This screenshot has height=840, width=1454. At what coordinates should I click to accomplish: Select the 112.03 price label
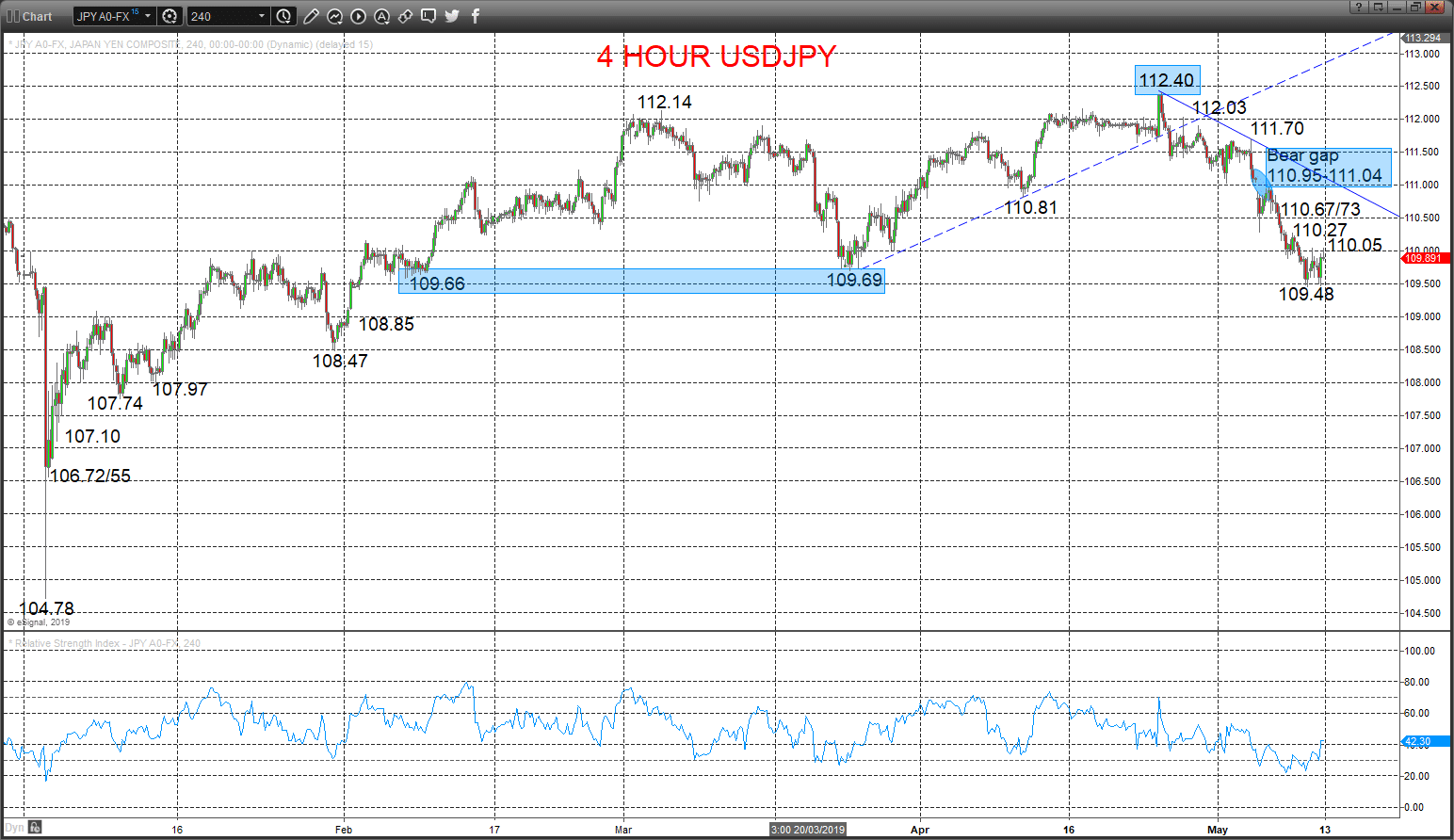(1219, 107)
